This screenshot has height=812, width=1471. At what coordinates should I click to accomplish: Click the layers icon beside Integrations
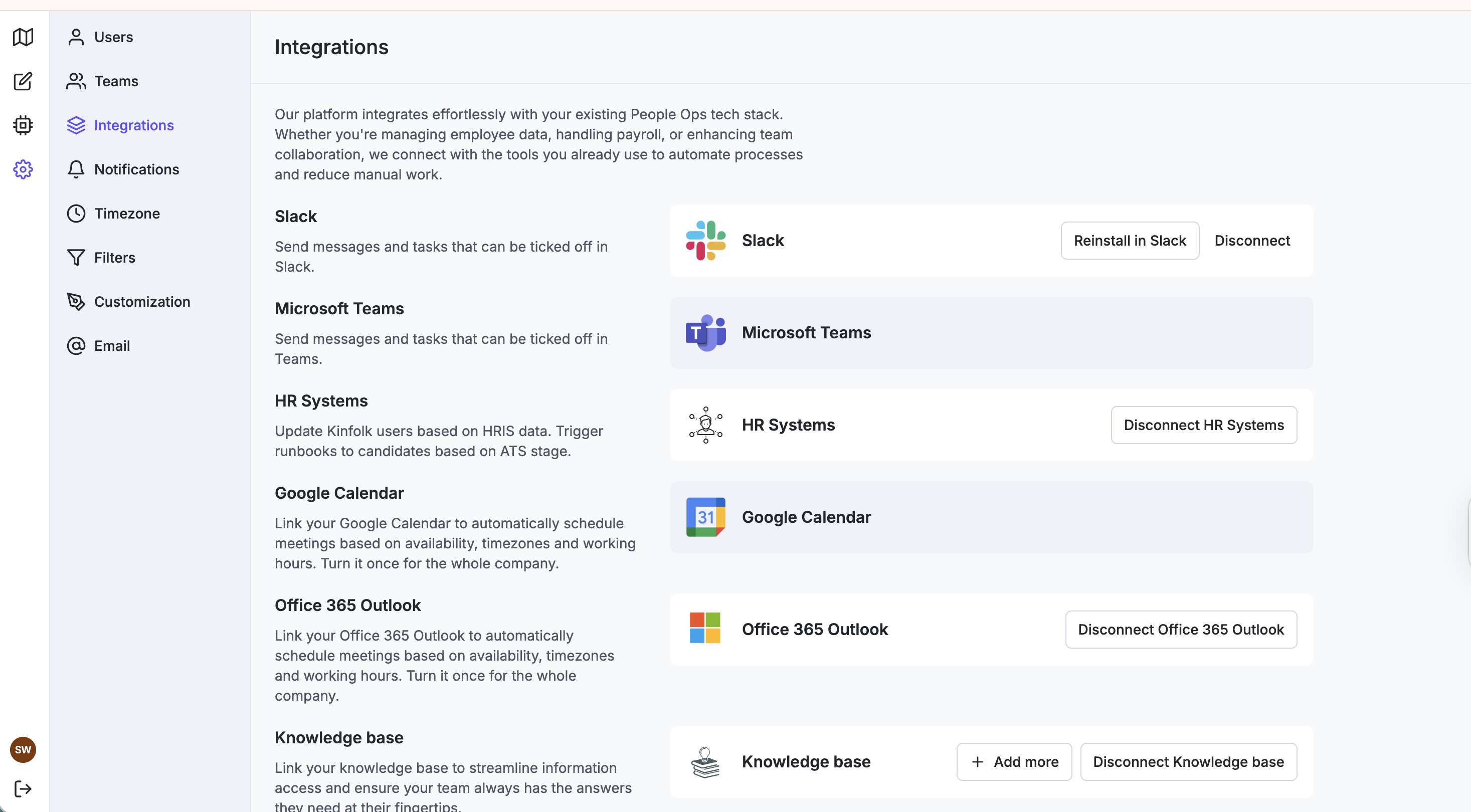(x=76, y=125)
